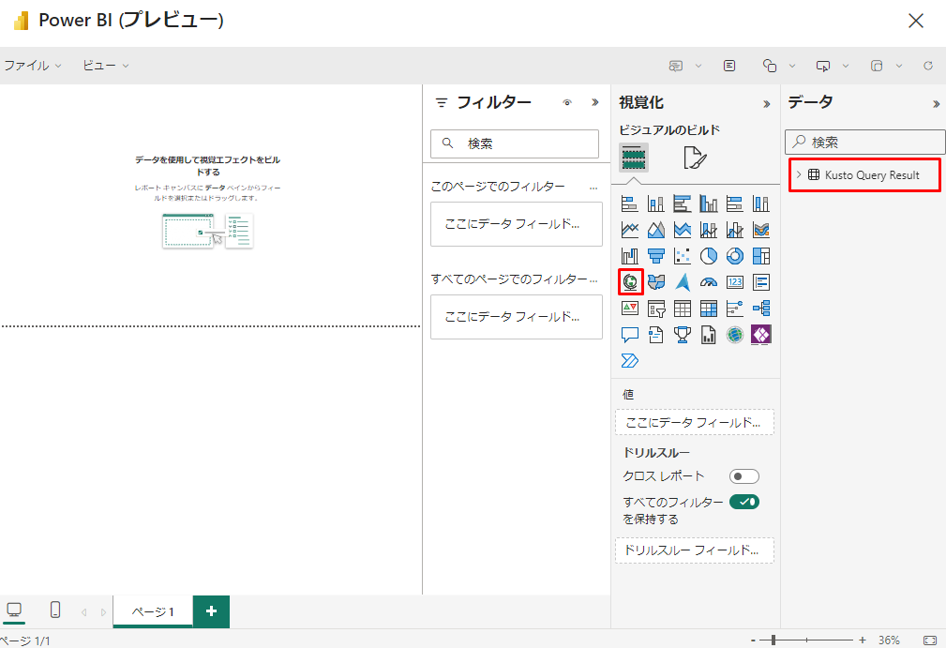Select the Scatter chart visual
Viewport: 946px width, 648px height.
(682, 256)
